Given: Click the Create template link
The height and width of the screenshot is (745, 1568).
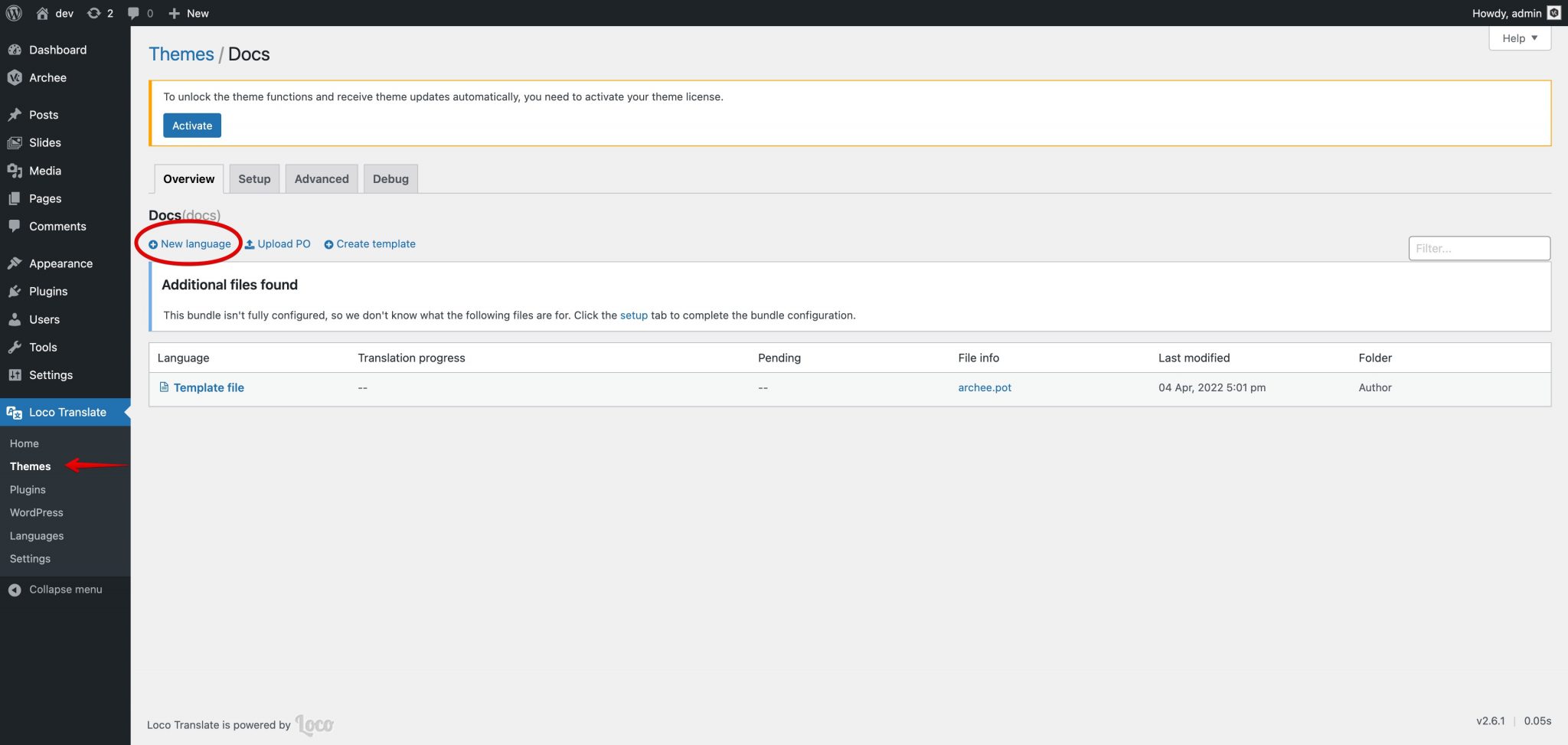Looking at the screenshot, I should click(x=370, y=244).
